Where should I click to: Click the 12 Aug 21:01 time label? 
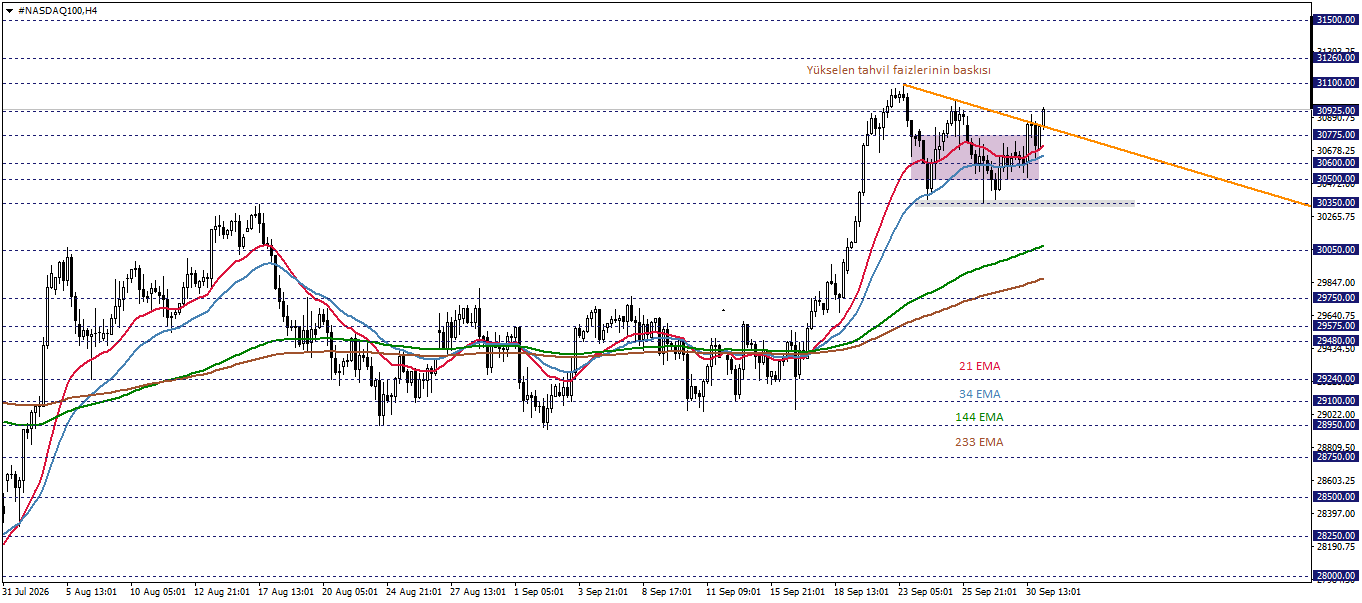221,592
